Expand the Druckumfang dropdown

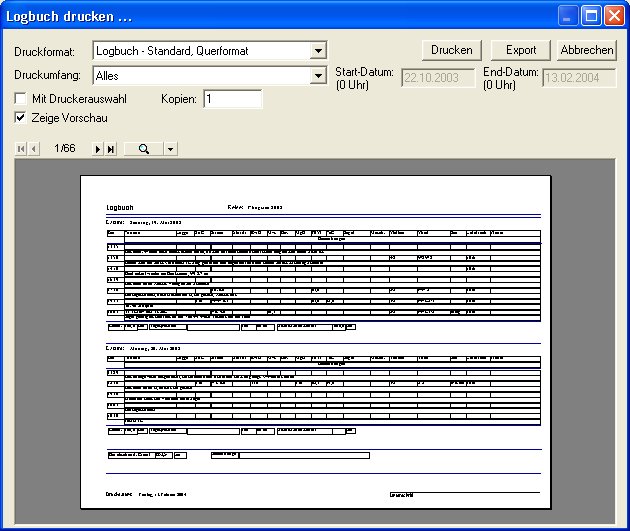(318, 76)
